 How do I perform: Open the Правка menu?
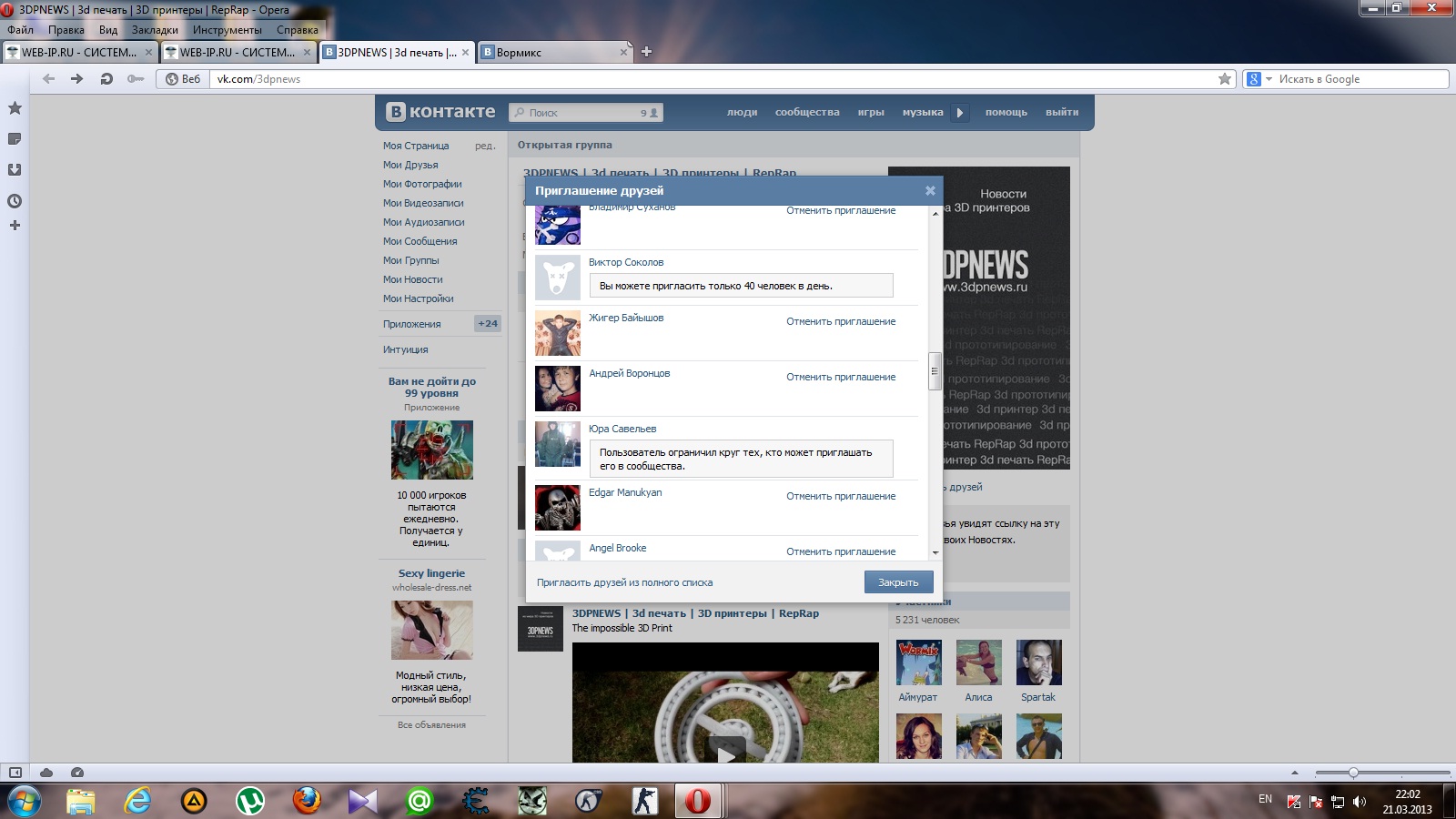click(66, 30)
